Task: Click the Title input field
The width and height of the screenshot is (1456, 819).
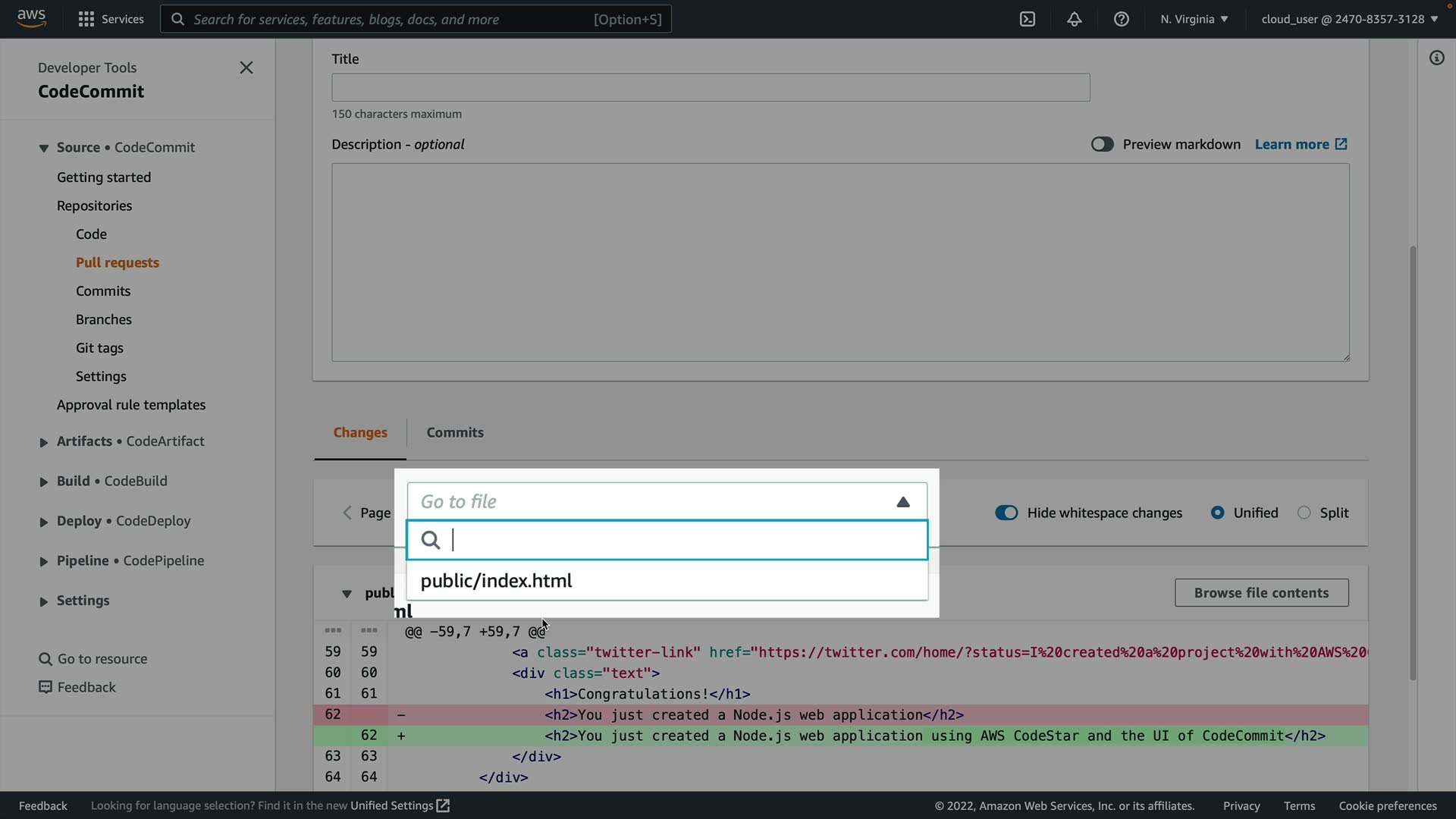Action: point(710,88)
